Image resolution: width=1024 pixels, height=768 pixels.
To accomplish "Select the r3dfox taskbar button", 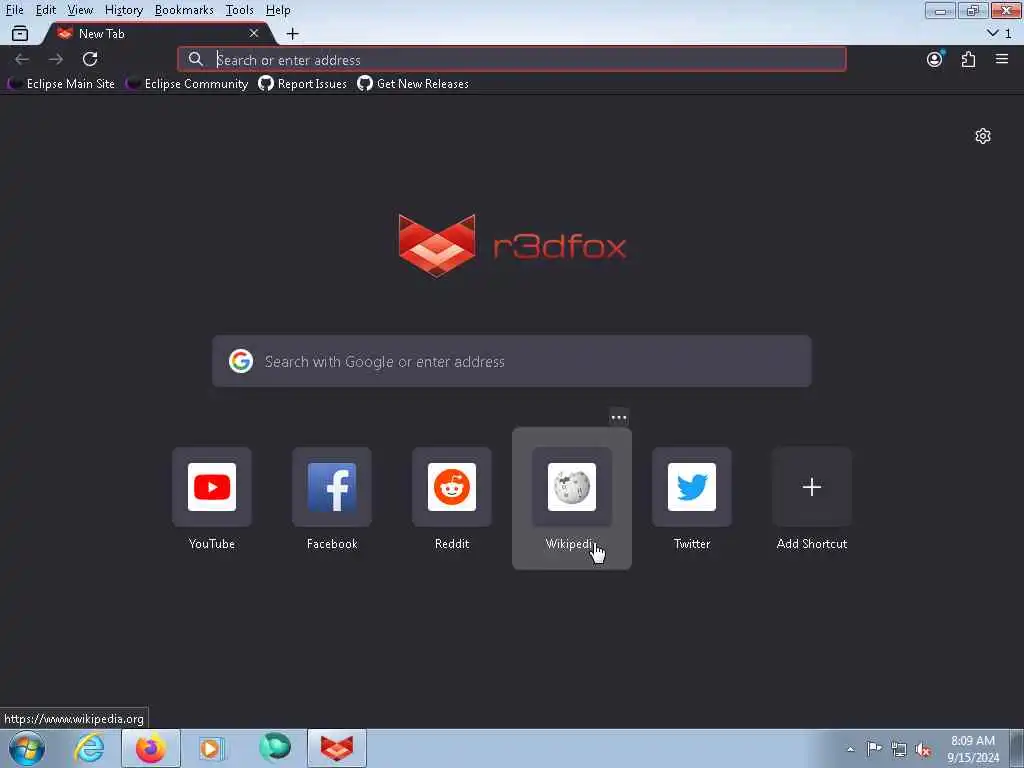I will [337, 748].
